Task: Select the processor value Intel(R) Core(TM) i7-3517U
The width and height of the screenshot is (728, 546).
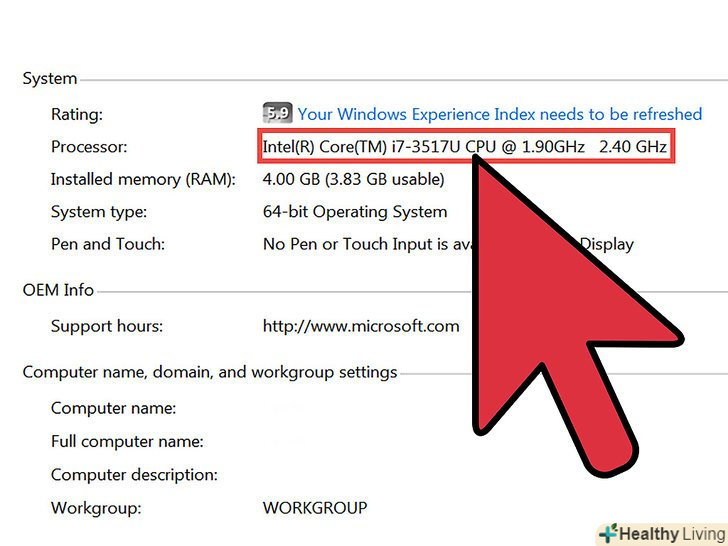Action: click(465, 147)
